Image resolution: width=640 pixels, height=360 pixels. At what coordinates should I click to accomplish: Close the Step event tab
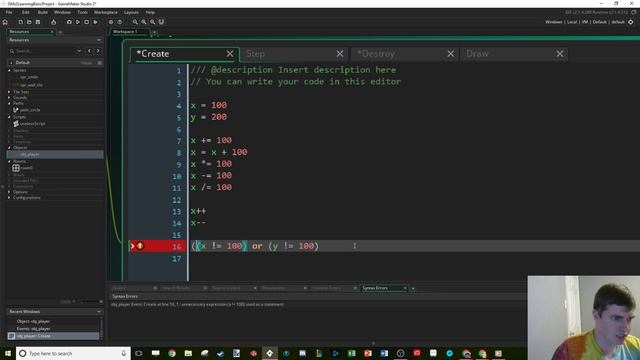click(340, 54)
